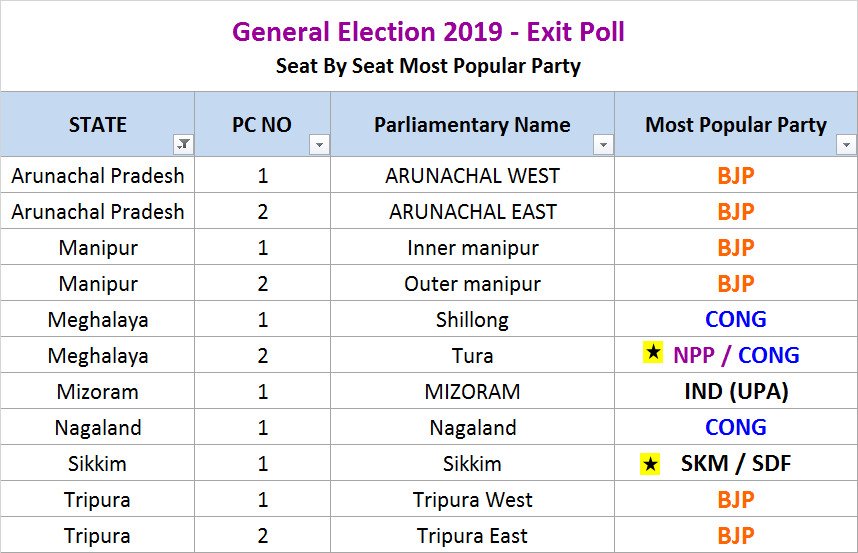Select the CONG cell for Shillong
The height and width of the screenshot is (553, 858).
(x=735, y=320)
